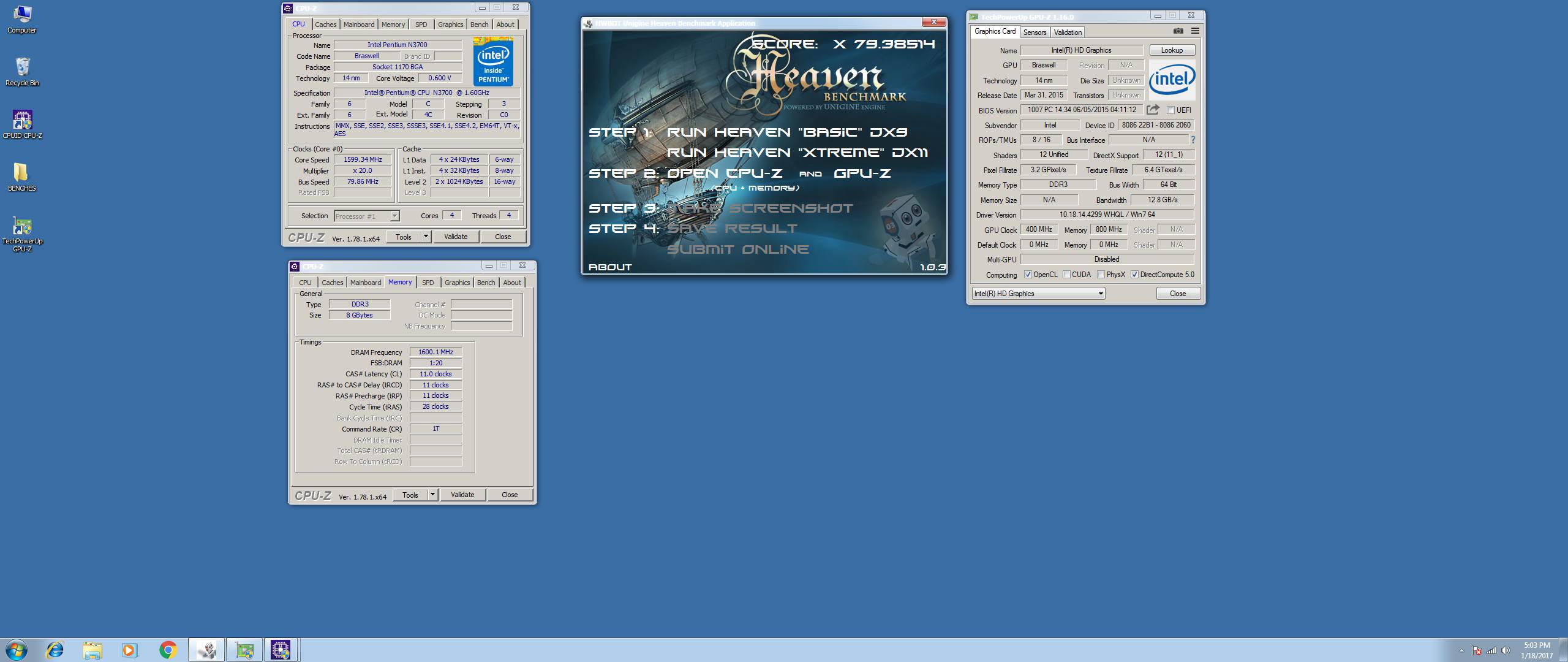Open About tab in Memory CPU-Z window
The height and width of the screenshot is (662, 1568).
[512, 283]
